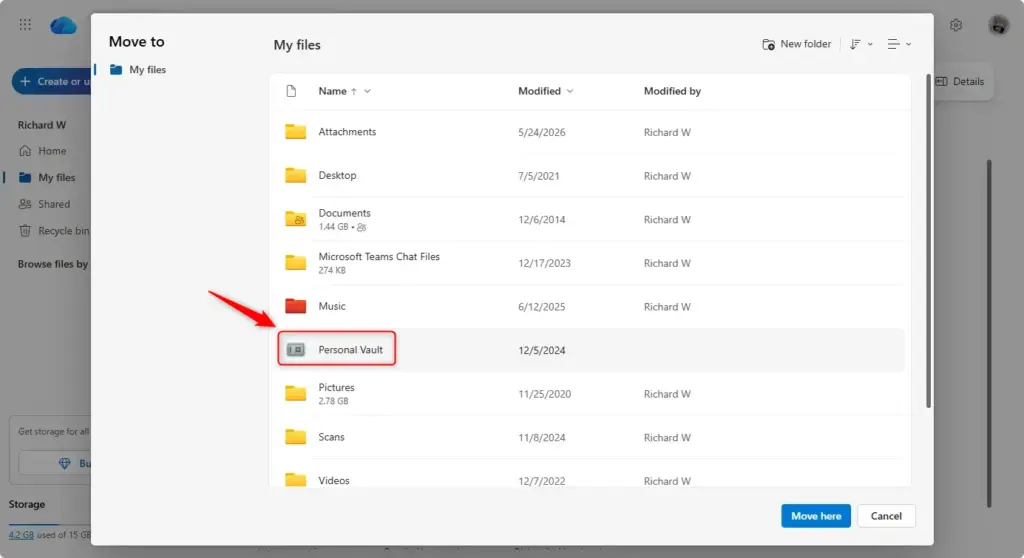This screenshot has height=558, width=1024.
Task: Open the 4.2 GB storage link
Action: click(21, 534)
